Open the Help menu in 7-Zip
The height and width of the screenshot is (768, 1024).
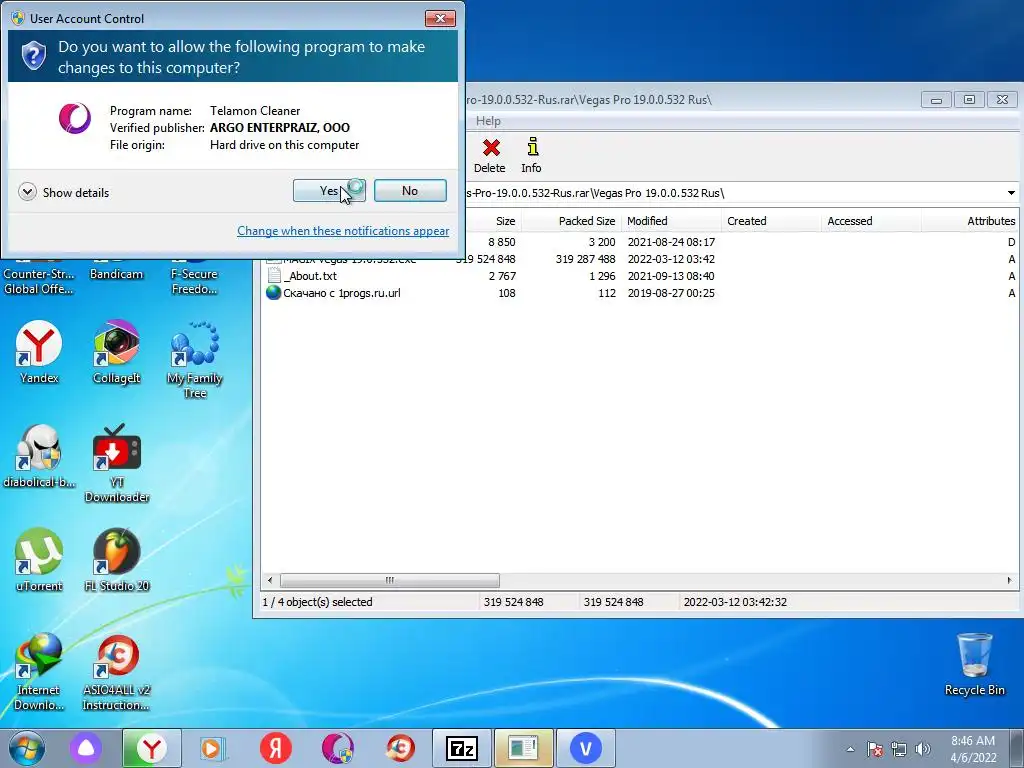click(488, 121)
